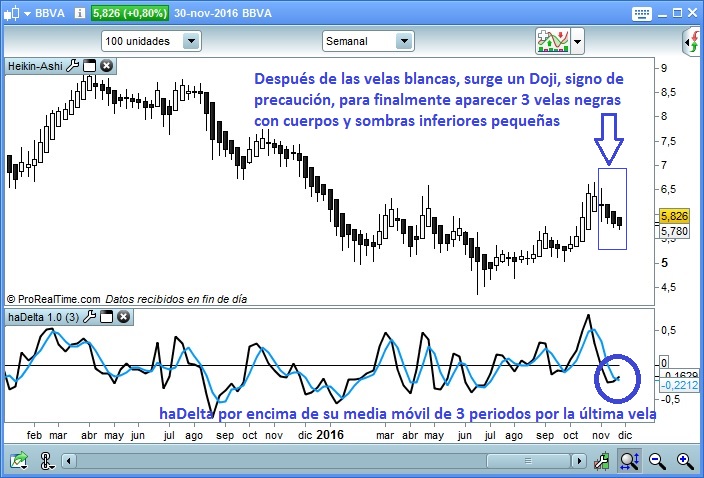704x478 pixels.
Task: Maximize the haDelta panel
Action: tap(106, 316)
